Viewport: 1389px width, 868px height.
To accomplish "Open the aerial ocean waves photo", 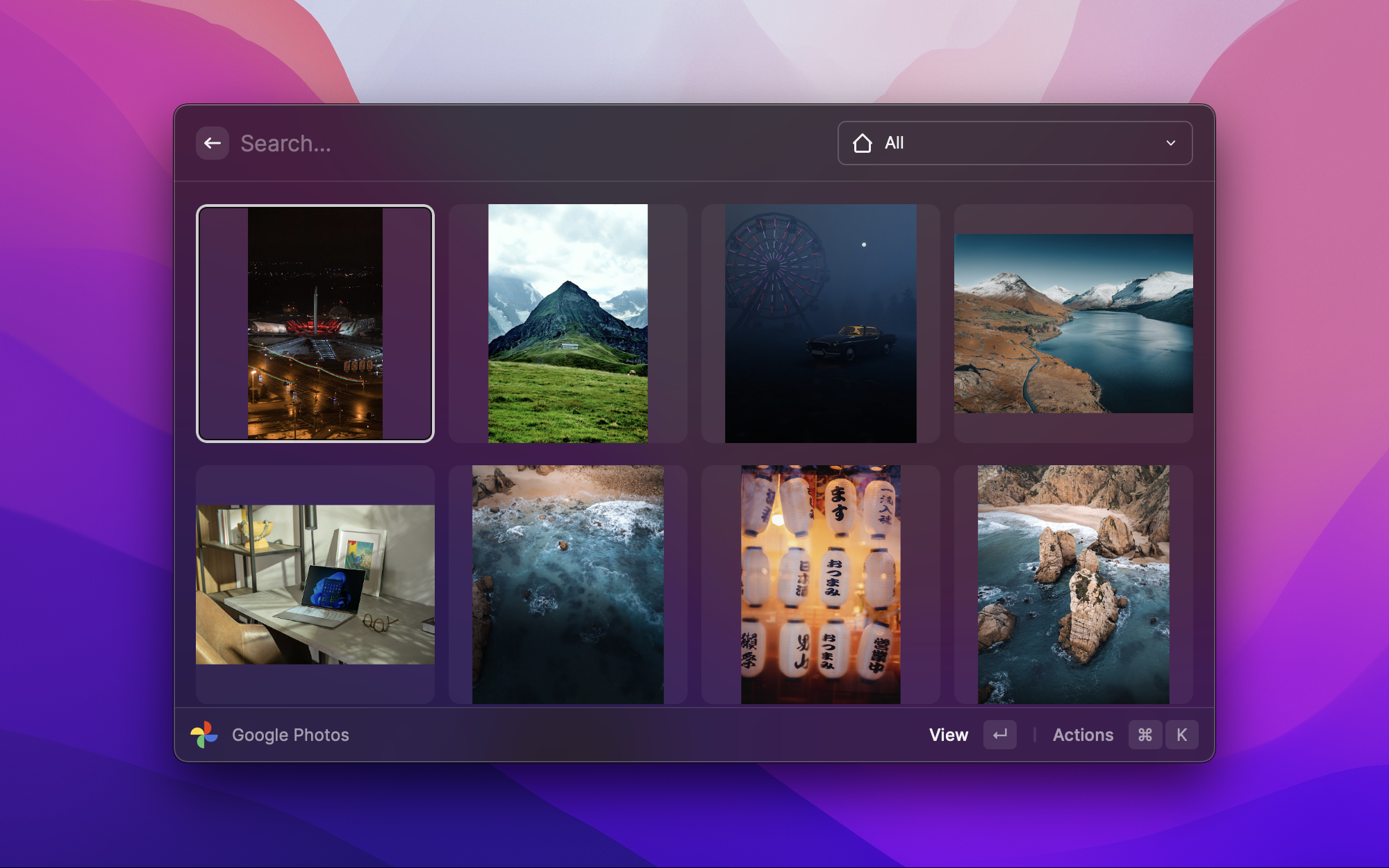I will [x=568, y=585].
